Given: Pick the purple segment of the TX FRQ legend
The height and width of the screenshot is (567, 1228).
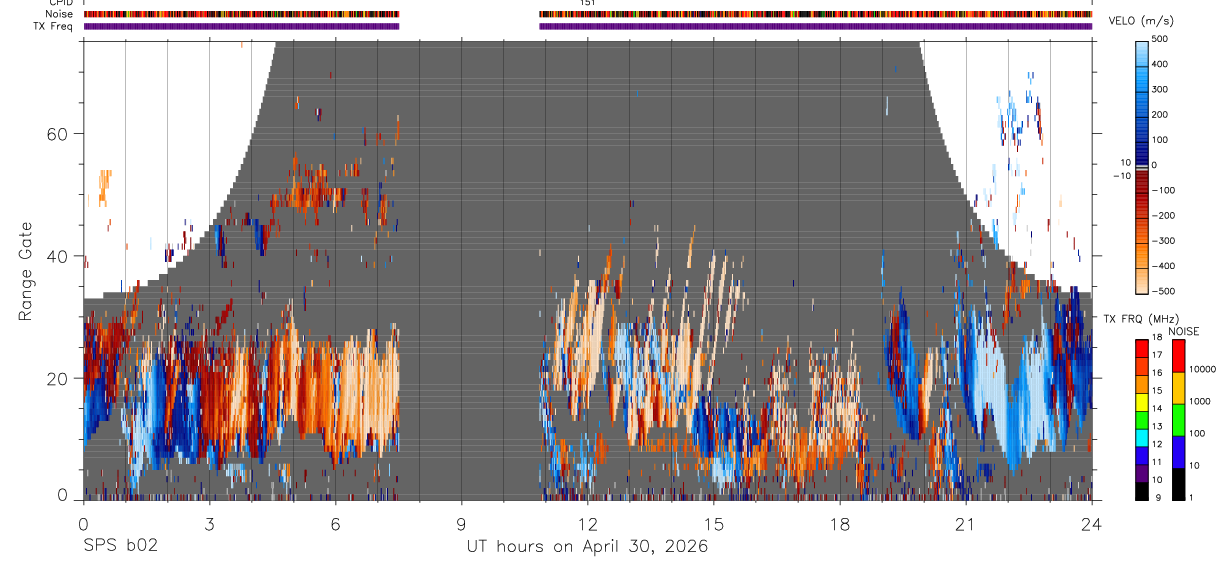Looking at the screenshot, I should (1142, 471).
